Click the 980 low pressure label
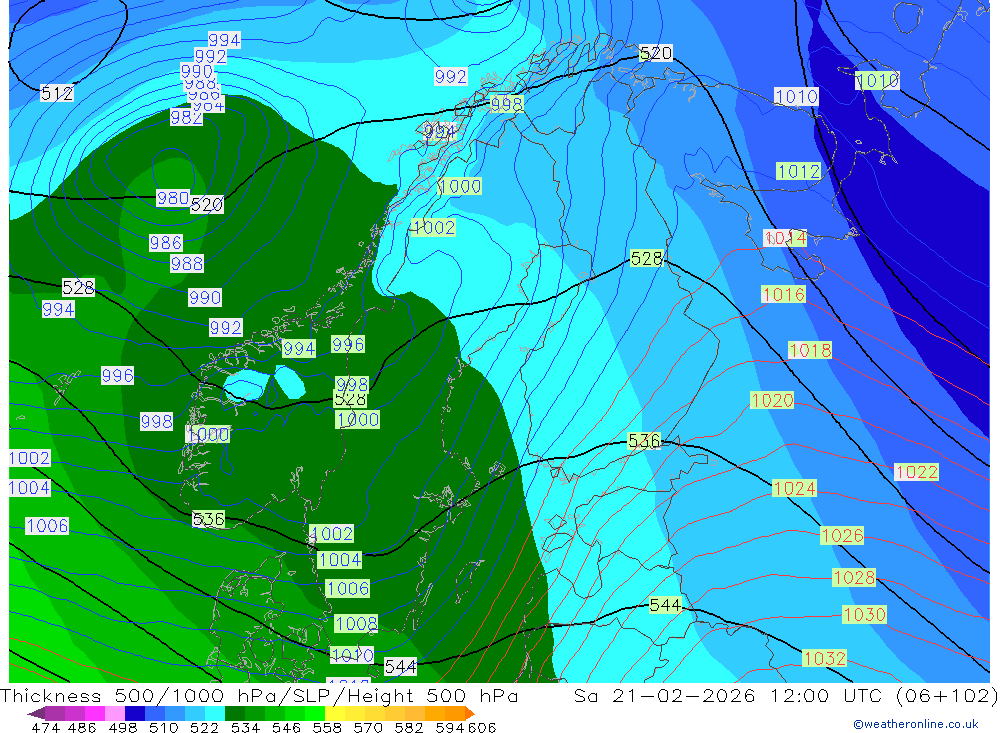The height and width of the screenshot is (733, 1000). (173, 198)
